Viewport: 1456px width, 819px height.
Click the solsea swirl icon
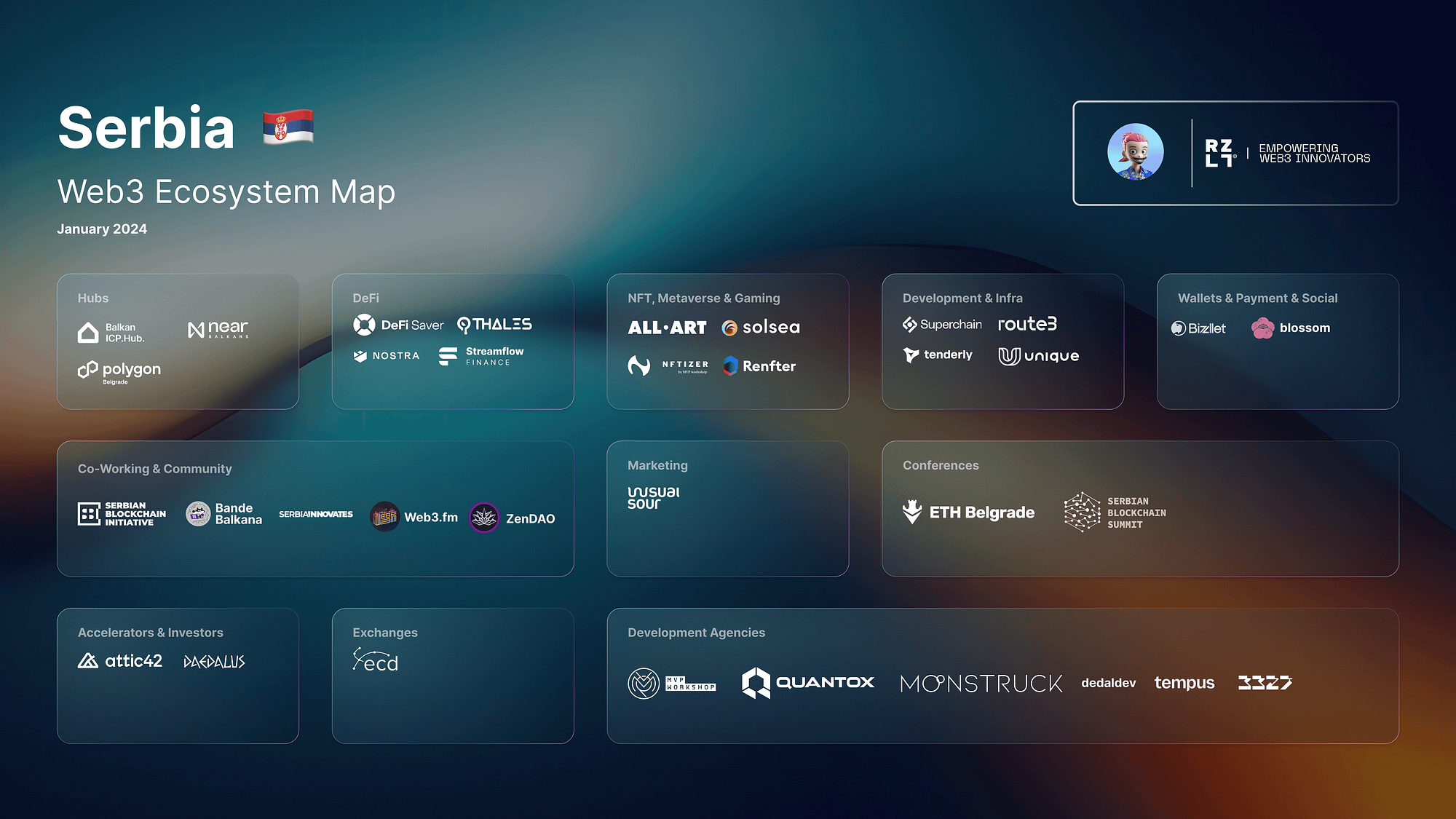[729, 328]
